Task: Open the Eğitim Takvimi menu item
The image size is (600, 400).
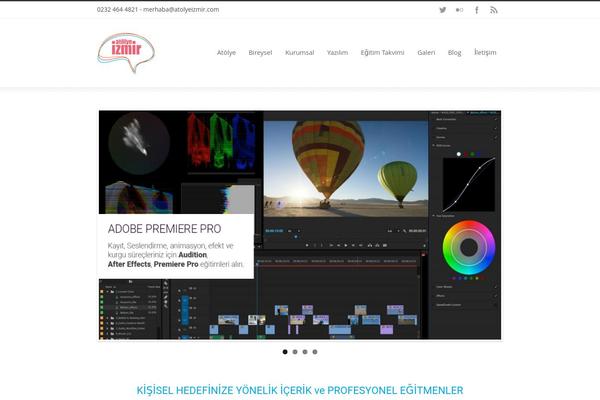Action: 382,52
